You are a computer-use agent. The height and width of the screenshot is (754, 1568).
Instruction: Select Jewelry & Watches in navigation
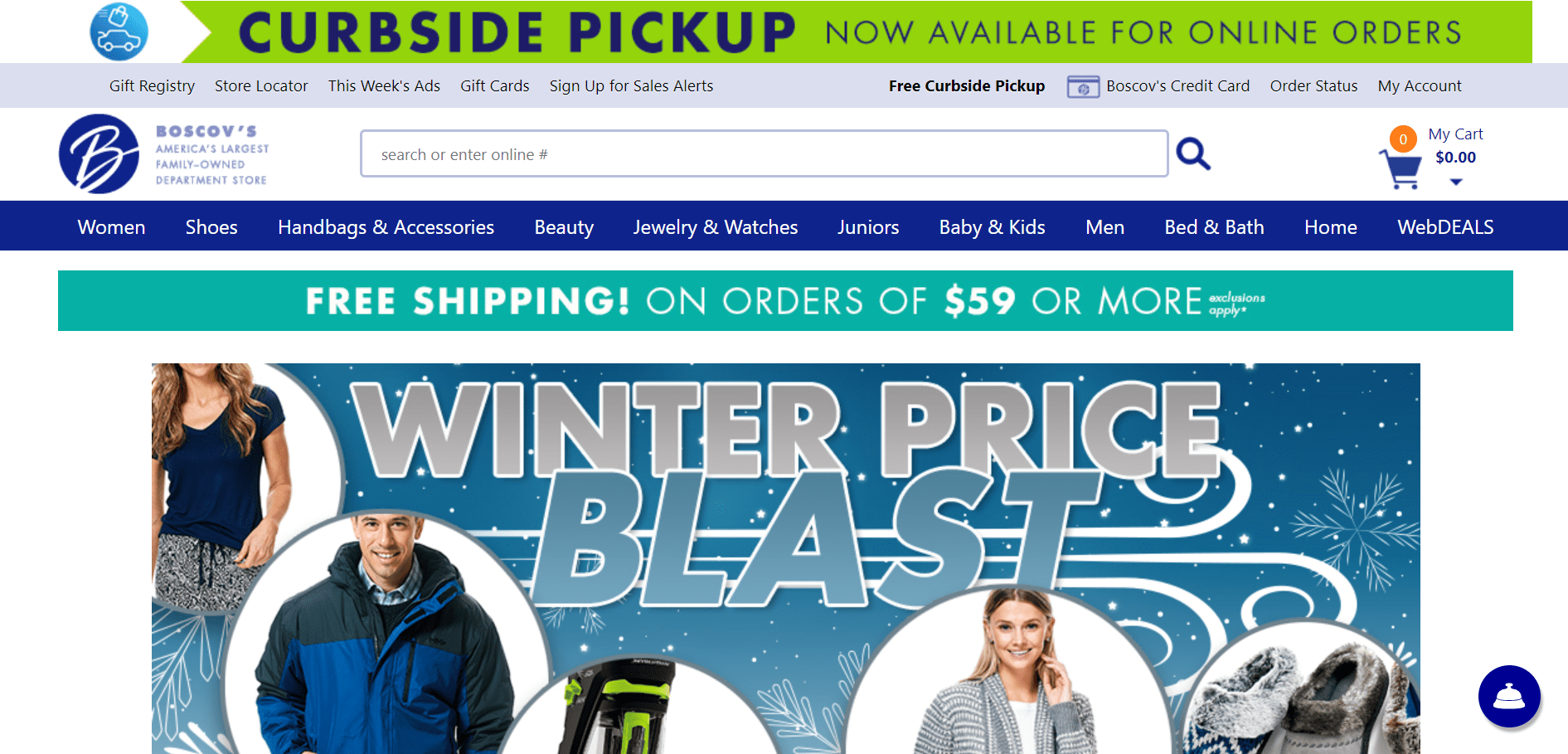[x=716, y=226]
